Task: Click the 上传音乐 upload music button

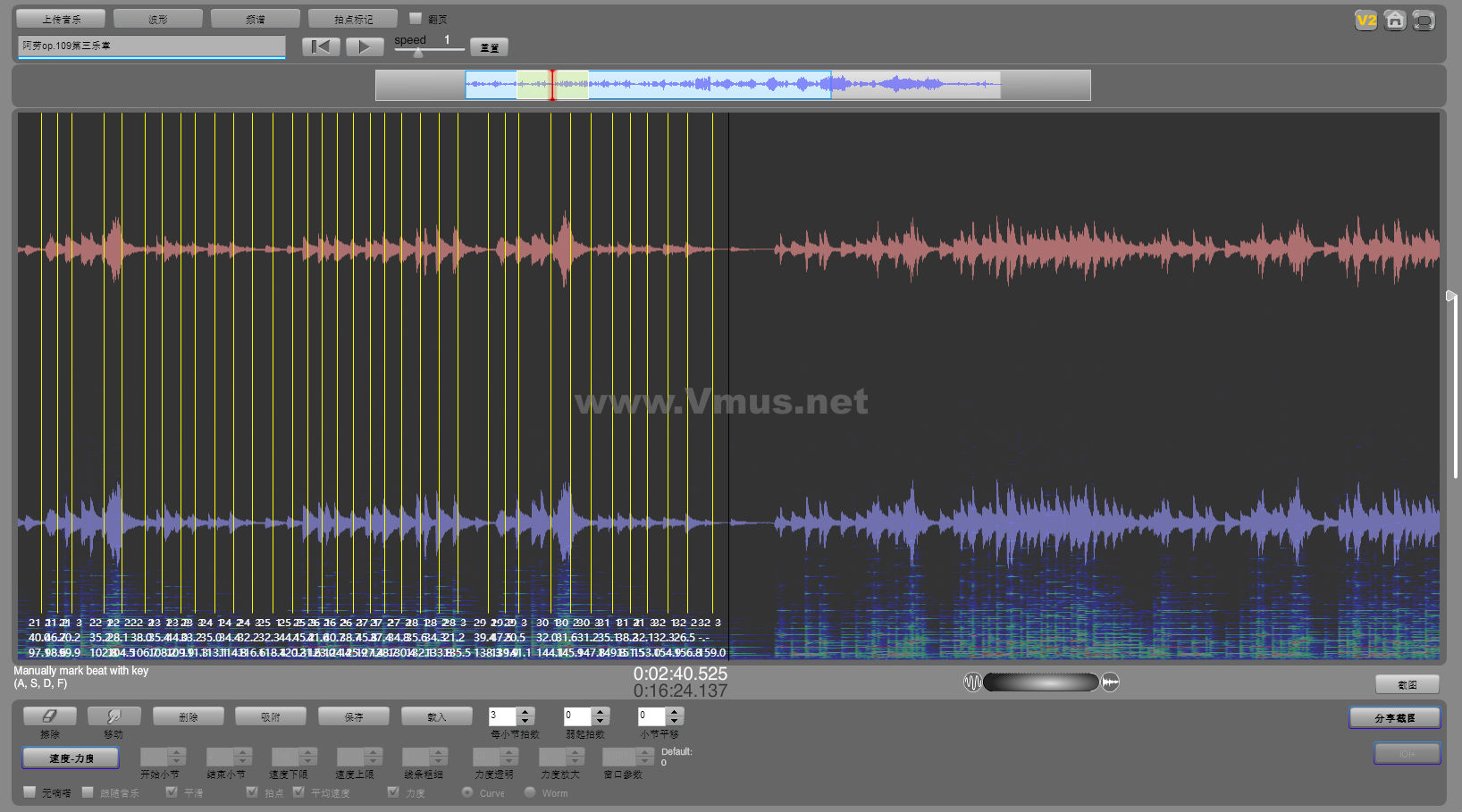Action: click(x=61, y=19)
